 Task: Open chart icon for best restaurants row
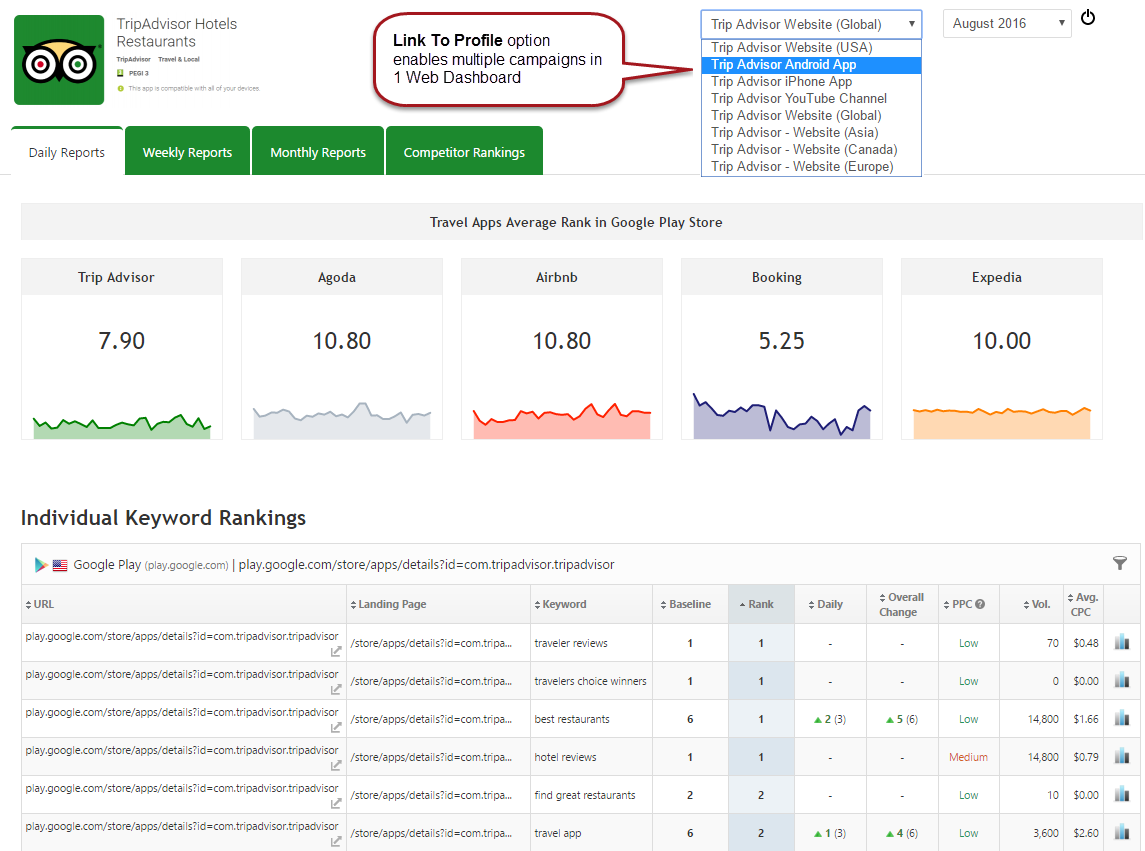1121,719
